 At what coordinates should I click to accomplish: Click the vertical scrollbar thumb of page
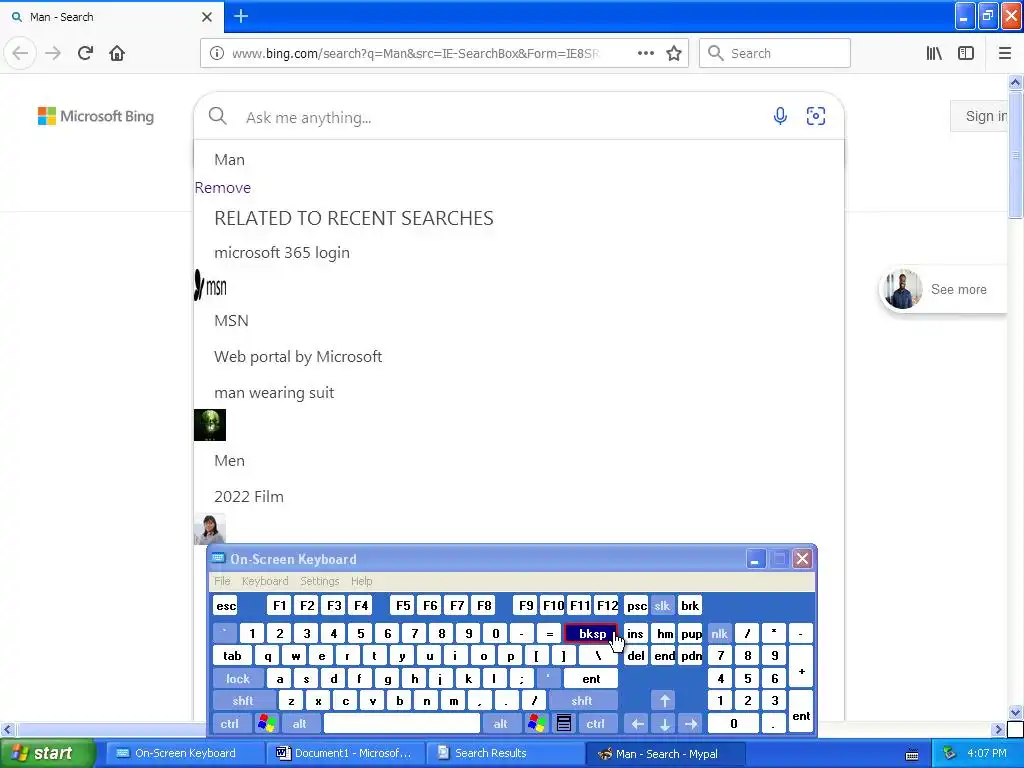pos(1015,155)
